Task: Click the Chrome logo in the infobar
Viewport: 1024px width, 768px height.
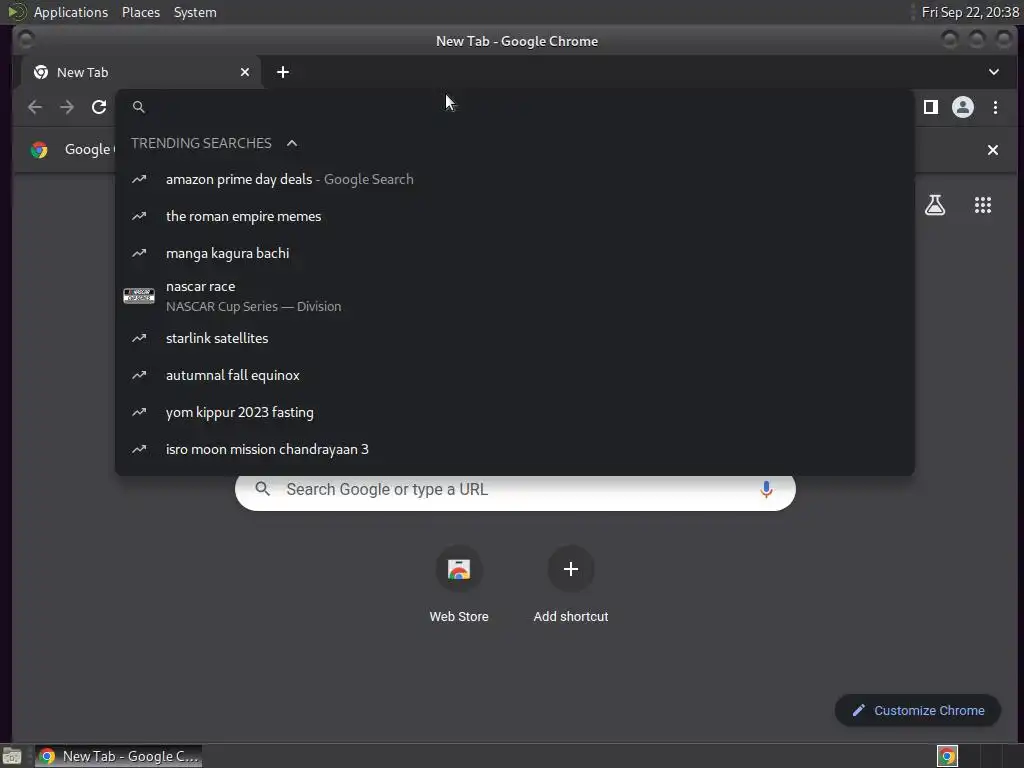Action: point(39,150)
